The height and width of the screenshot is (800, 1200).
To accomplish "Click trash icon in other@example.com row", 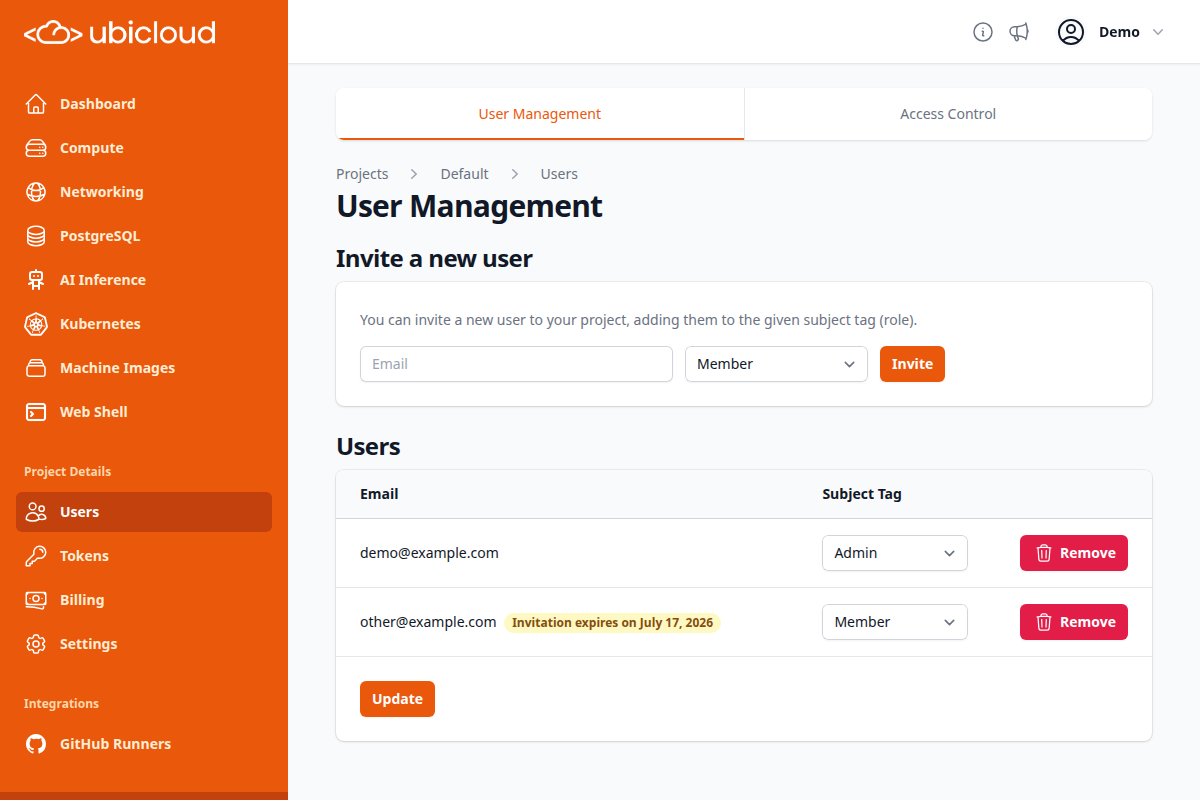I will 1044,622.
